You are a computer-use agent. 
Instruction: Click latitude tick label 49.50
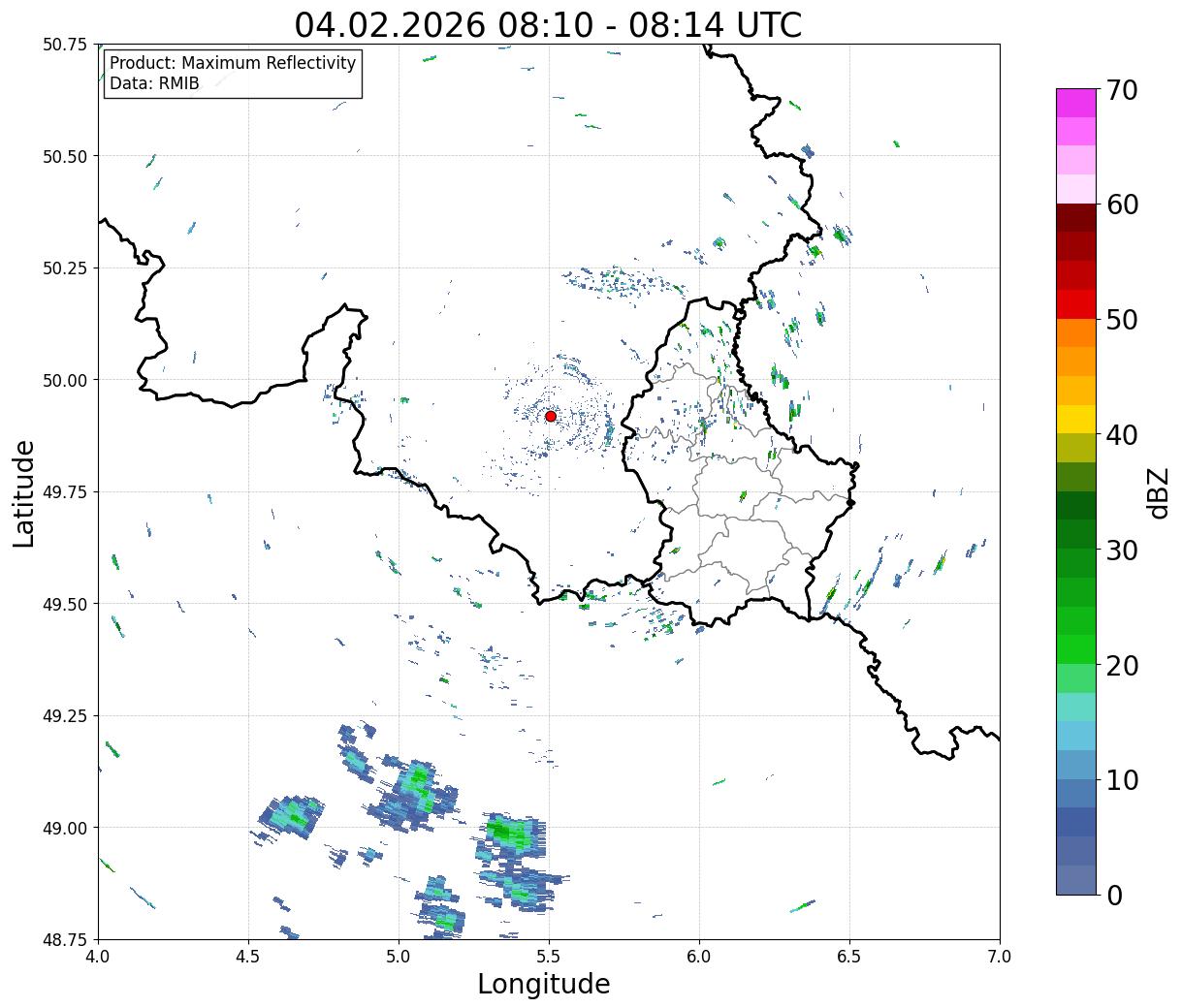tap(66, 604)
